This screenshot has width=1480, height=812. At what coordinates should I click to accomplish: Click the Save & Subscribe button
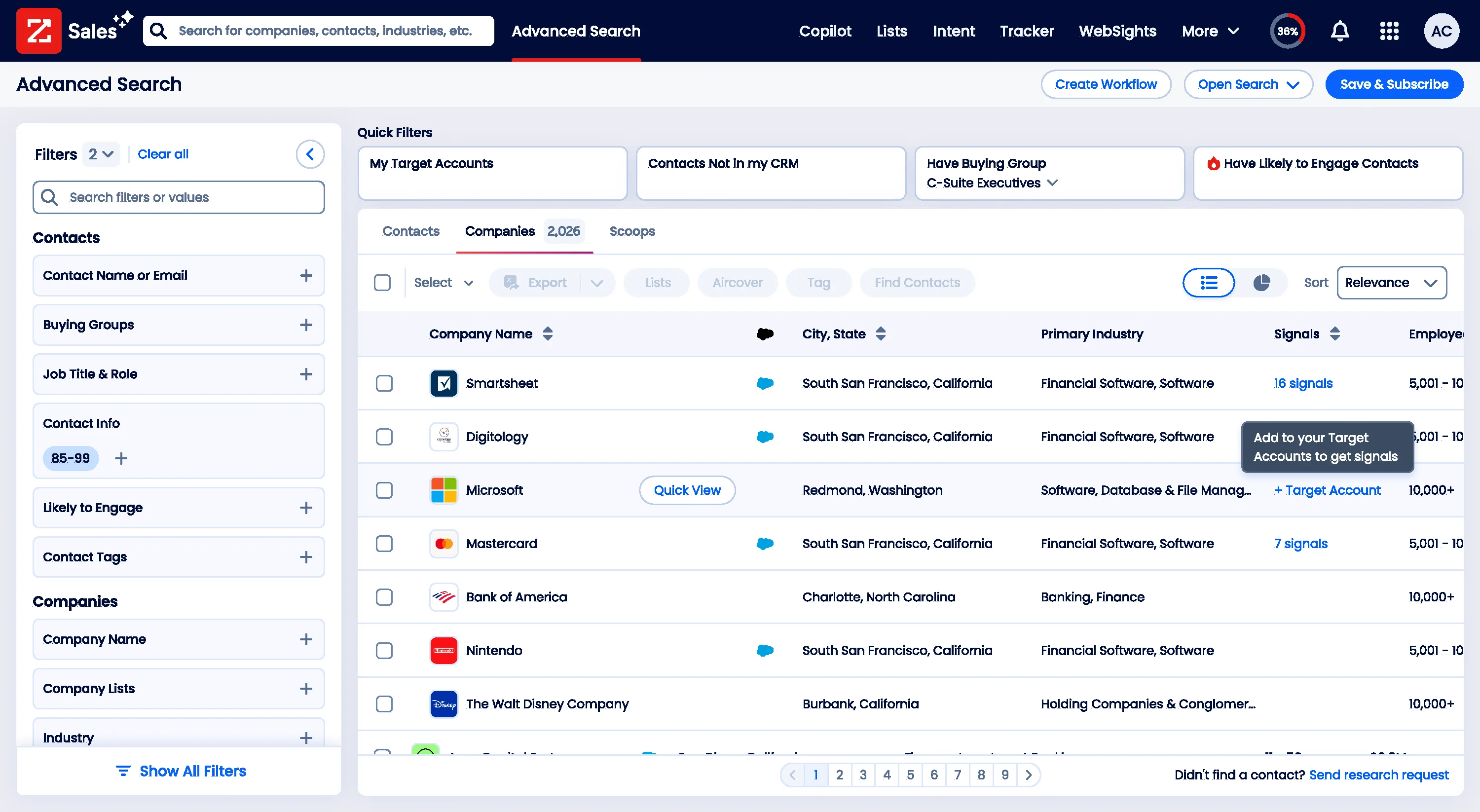coord(1394,84)
